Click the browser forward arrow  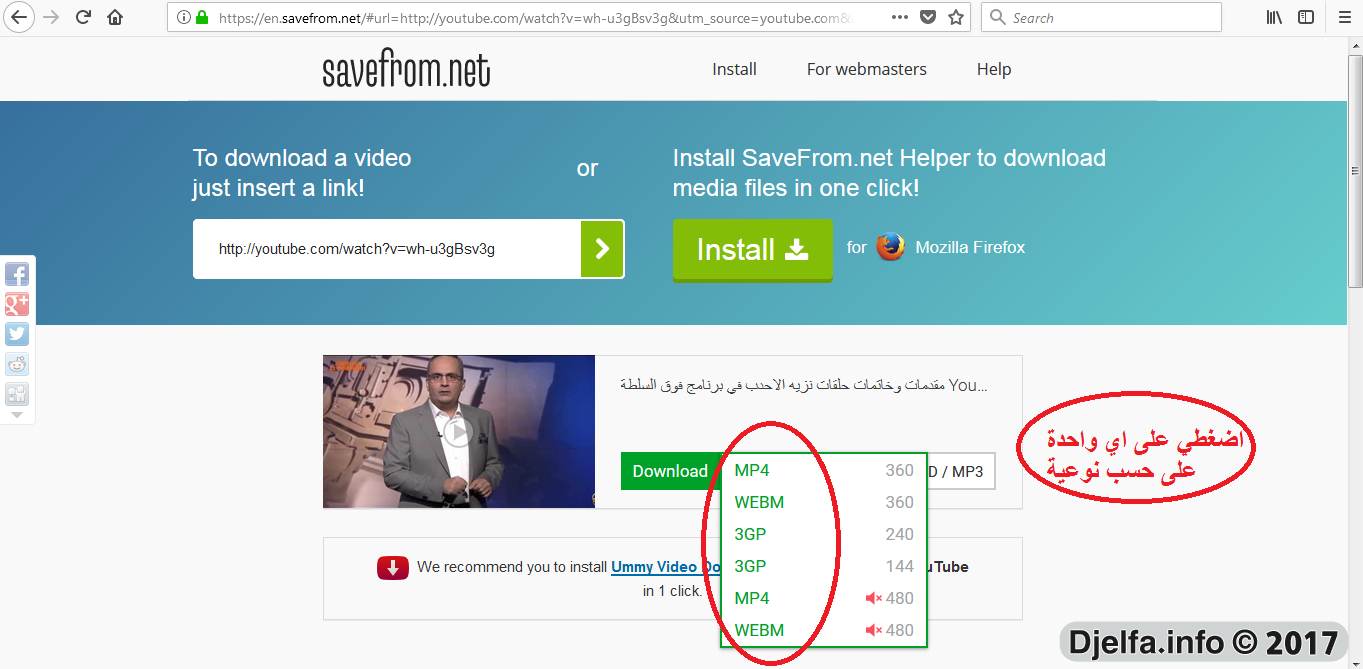click(x=51, y=17)
